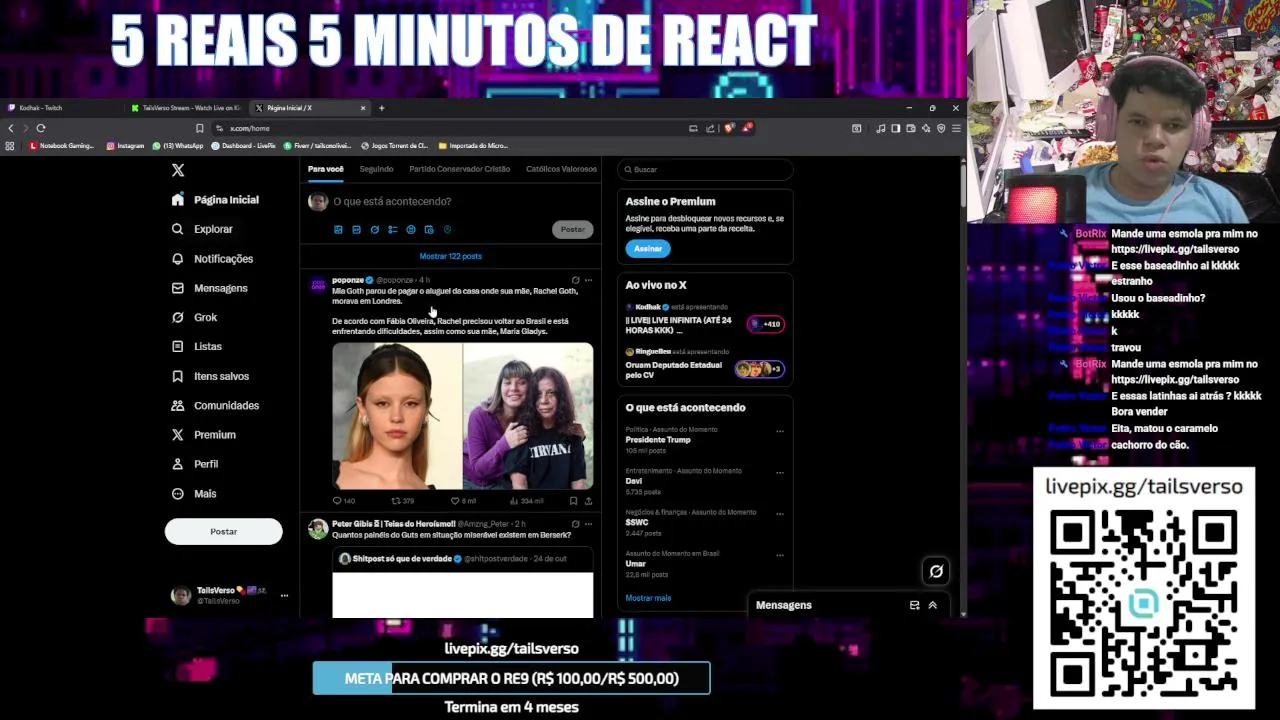Open Explorar from the sidebar
Screen dimensions: 1280x720
pos(202,229)
